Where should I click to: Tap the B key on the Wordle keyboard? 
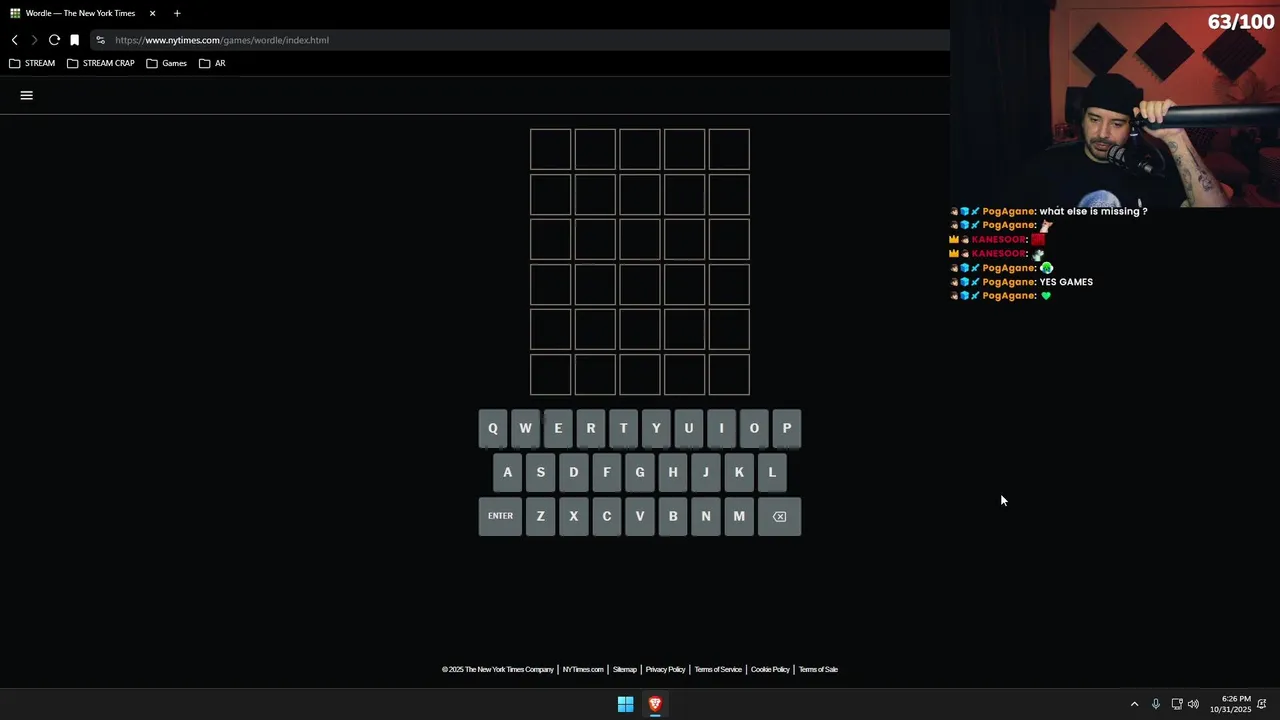tap(673, 516)
